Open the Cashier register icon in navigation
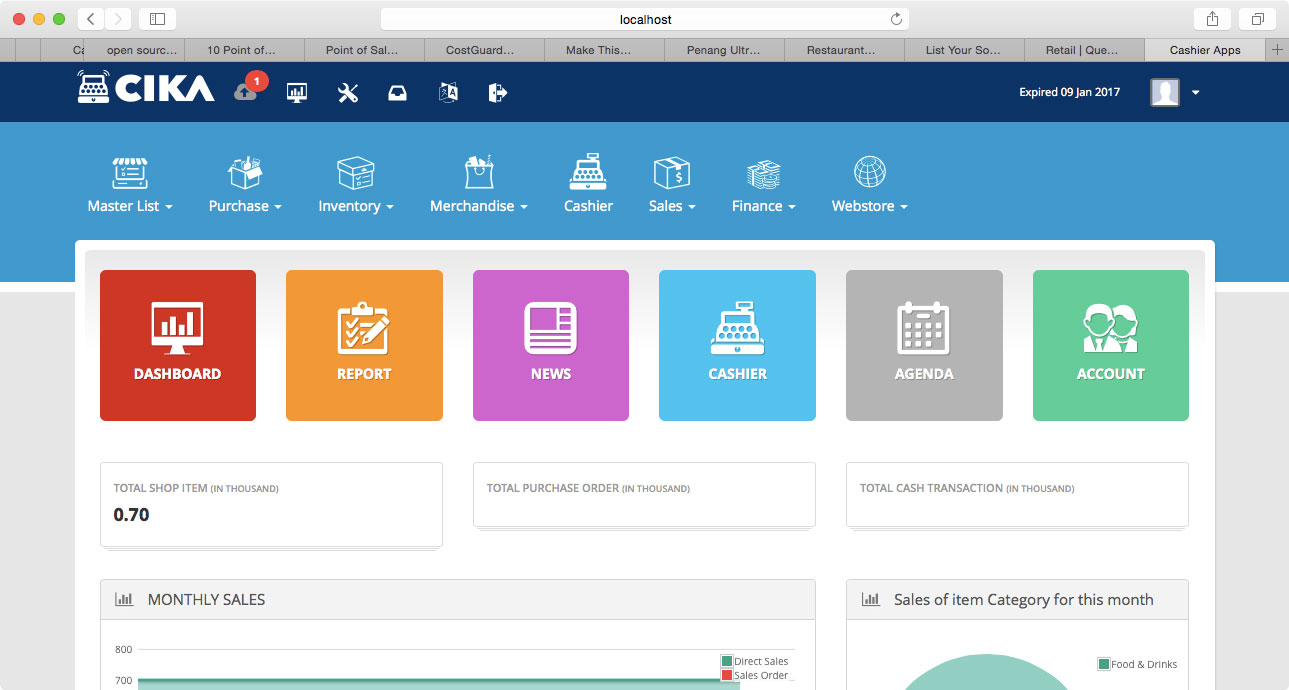The width and height of the screenshot is (1289, 690). 588,185
